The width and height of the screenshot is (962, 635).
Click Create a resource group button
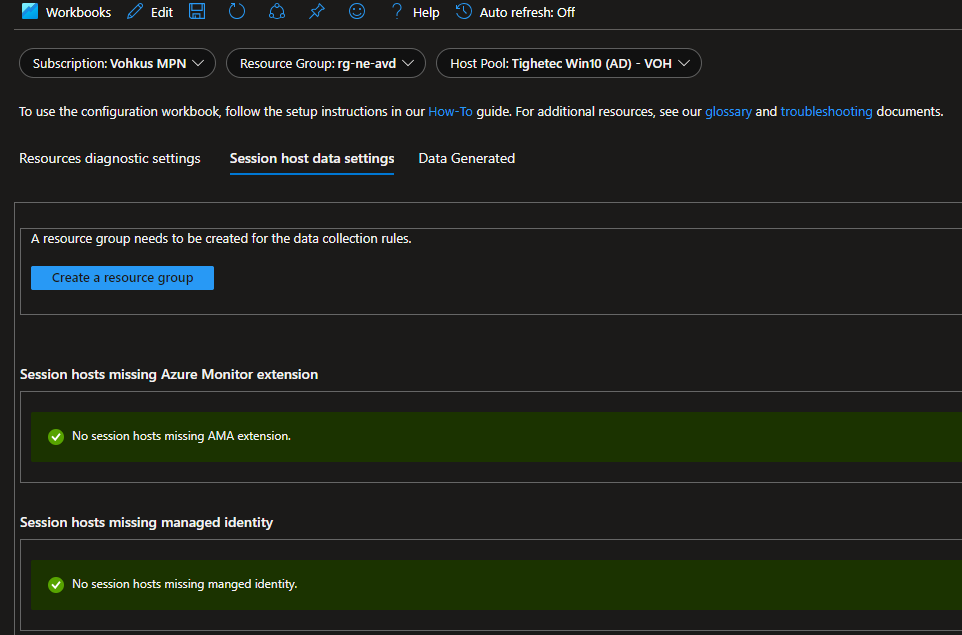(x=123, y=278)
